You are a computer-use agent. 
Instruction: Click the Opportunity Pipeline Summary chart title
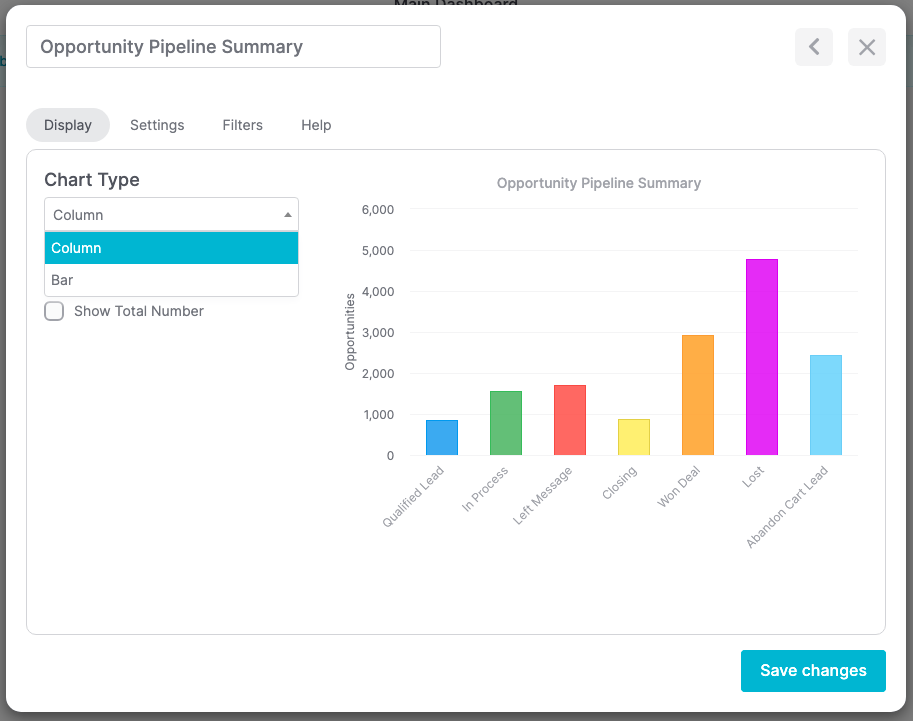pyautogui.click(x=598, y=183)
